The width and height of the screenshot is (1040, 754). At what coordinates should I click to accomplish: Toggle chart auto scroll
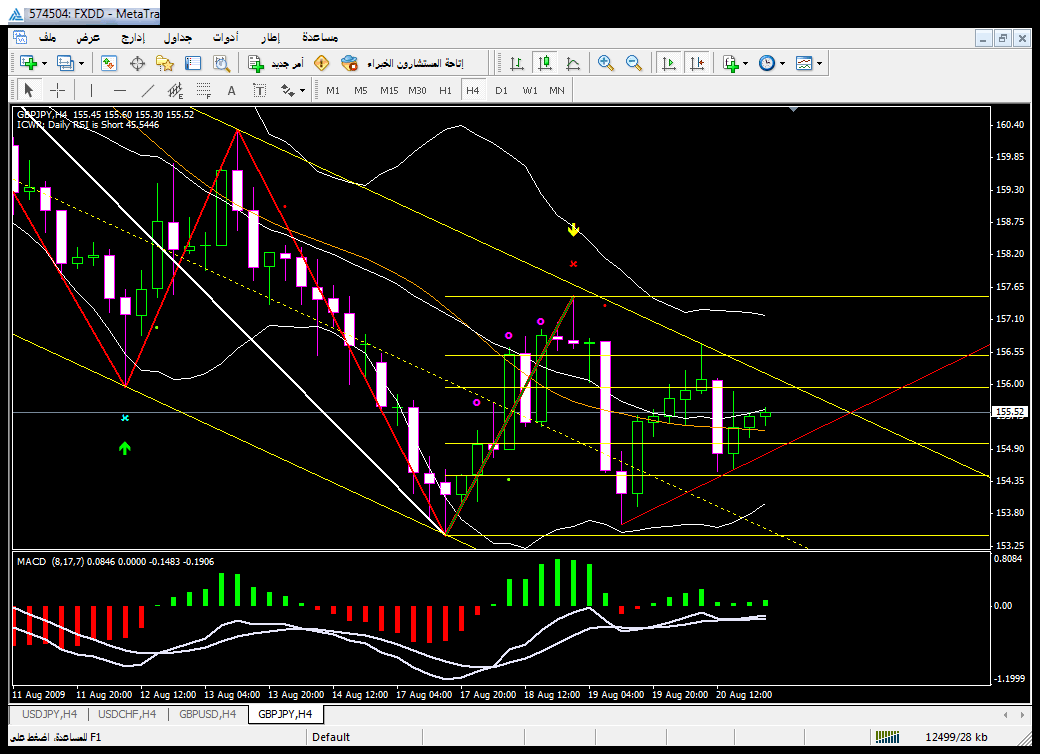pos(668,63)
